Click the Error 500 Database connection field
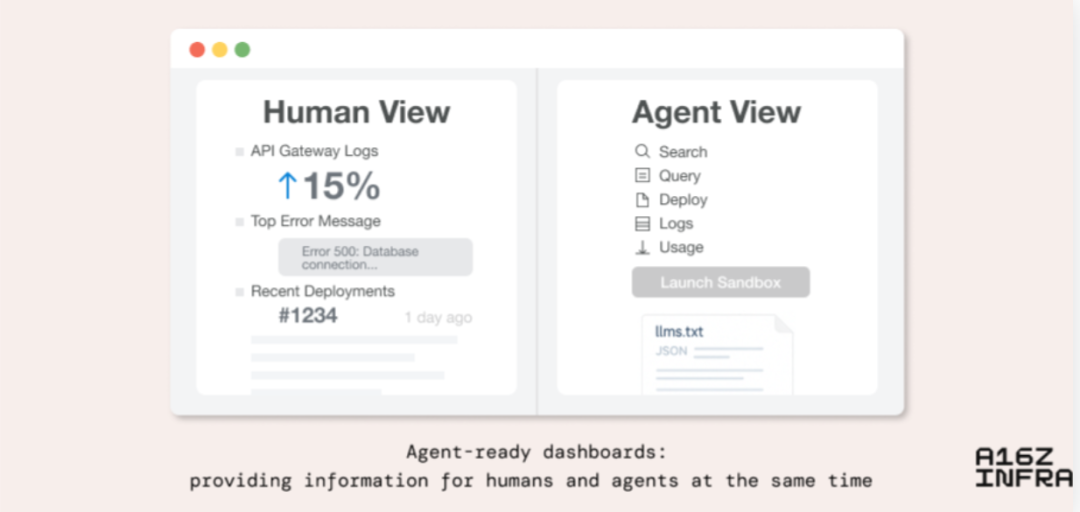 tap(375, 258)
